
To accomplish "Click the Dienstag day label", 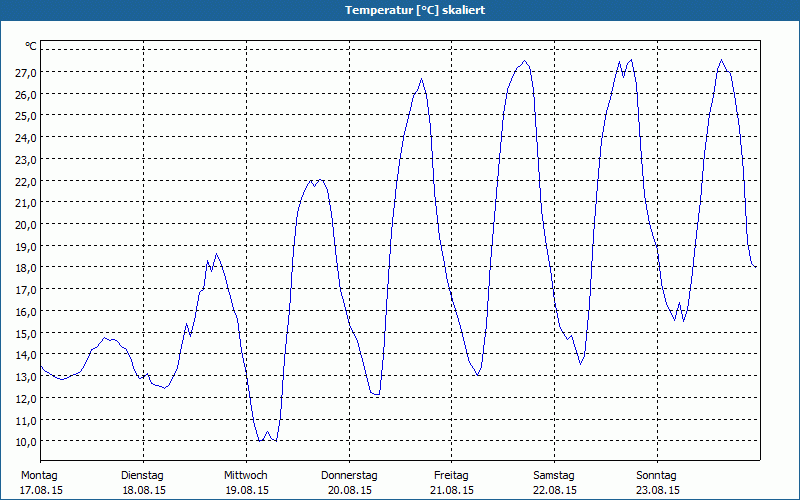I will [x=142, y=475].
